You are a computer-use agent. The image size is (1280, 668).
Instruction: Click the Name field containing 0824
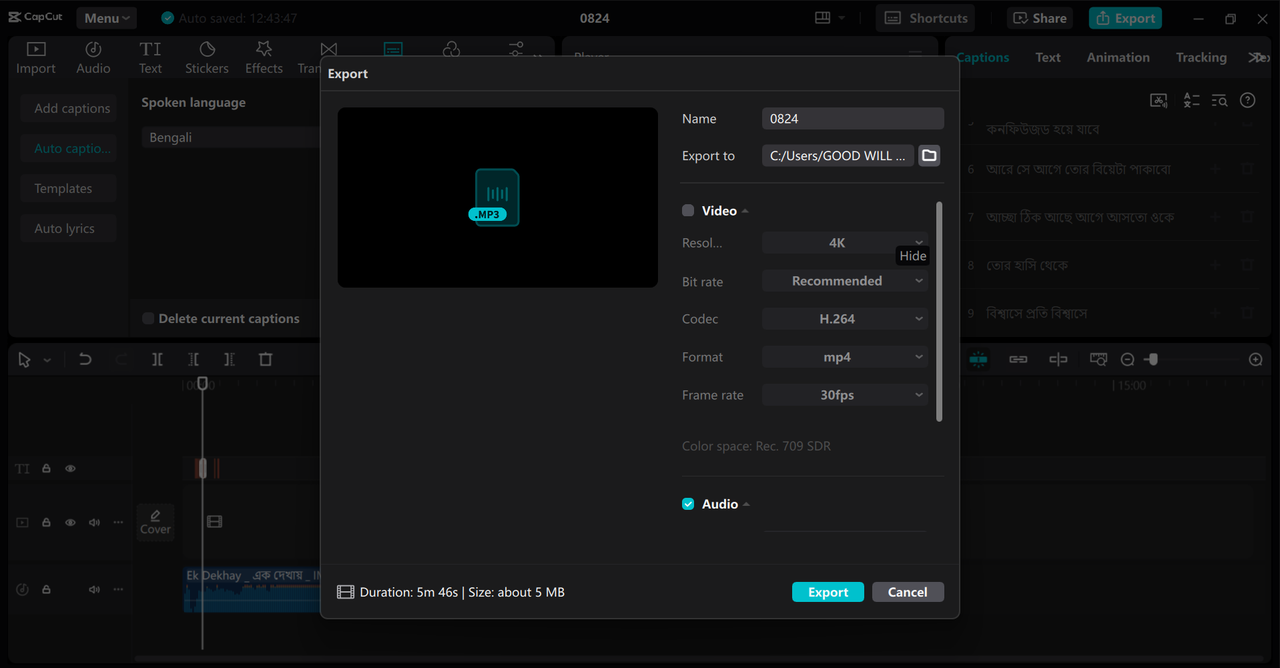[x=853, y=119]
